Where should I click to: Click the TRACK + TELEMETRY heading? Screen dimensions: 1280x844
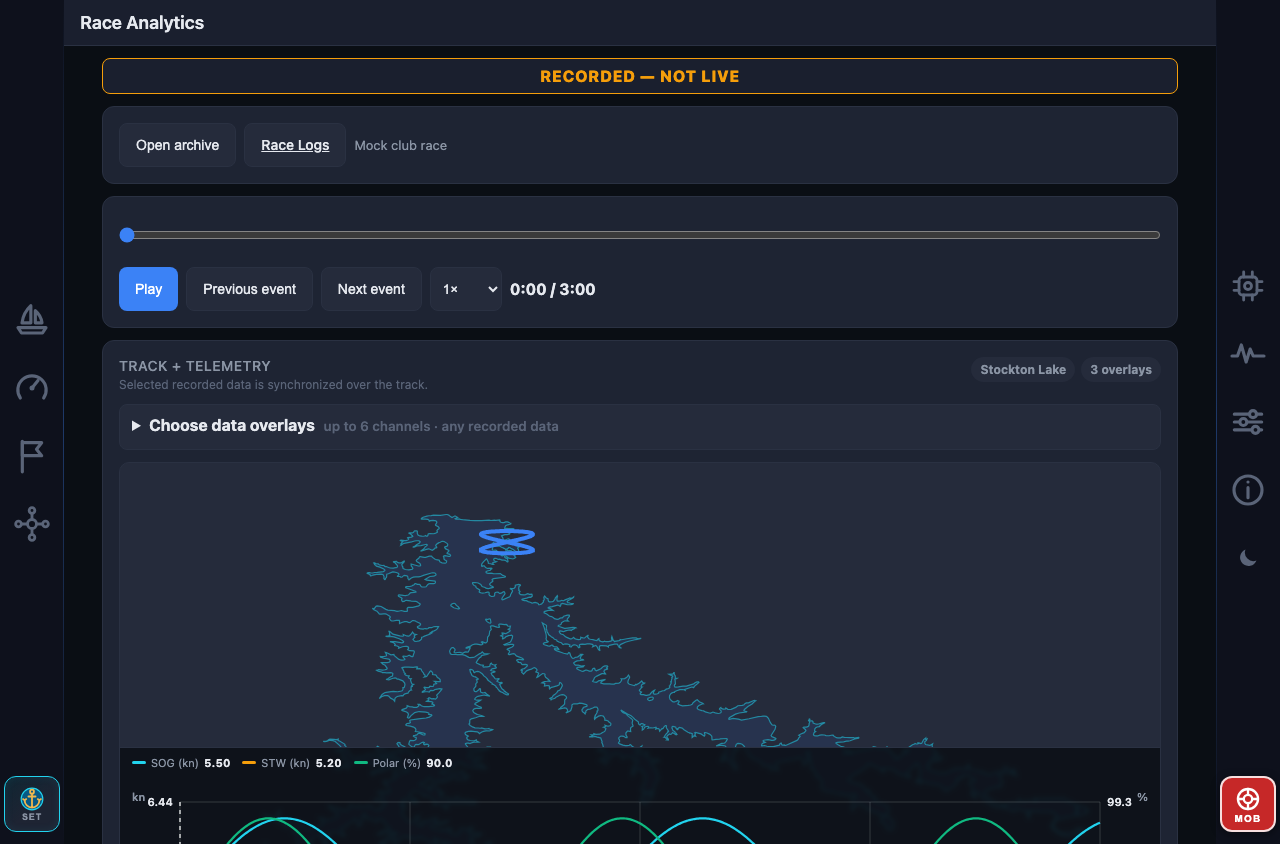click(195, 366)
